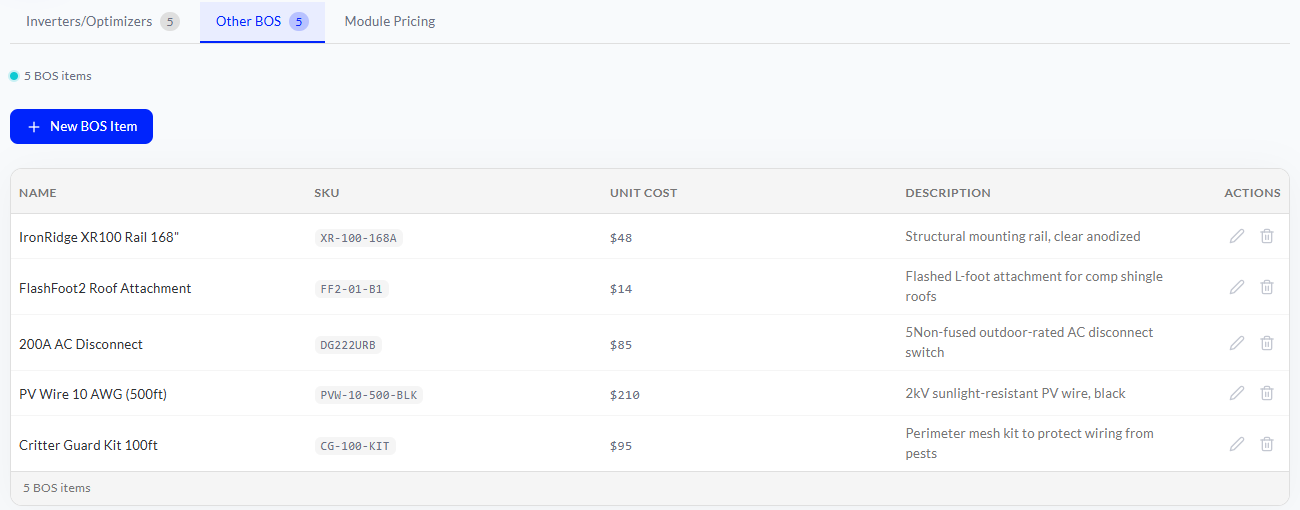Delete the 200A AC Disconnect item
This screenshot has height=510, width=1300.
1267,343
